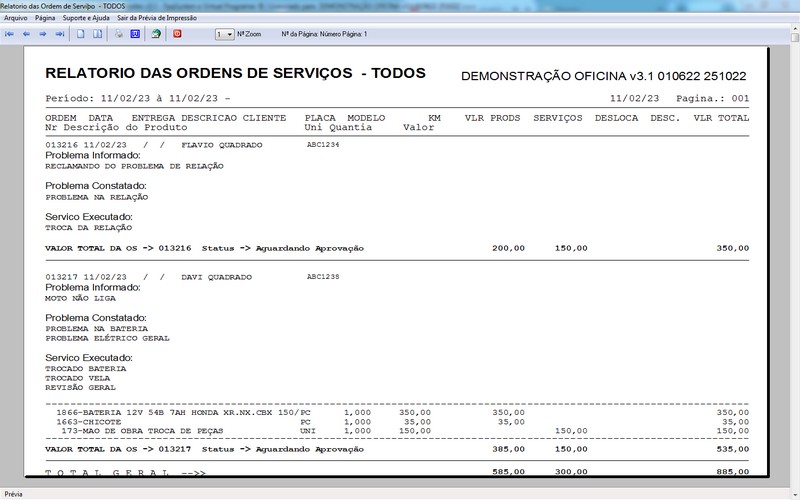Go to the first page arrow icon
Screen dimensions: 800x500
9,34
